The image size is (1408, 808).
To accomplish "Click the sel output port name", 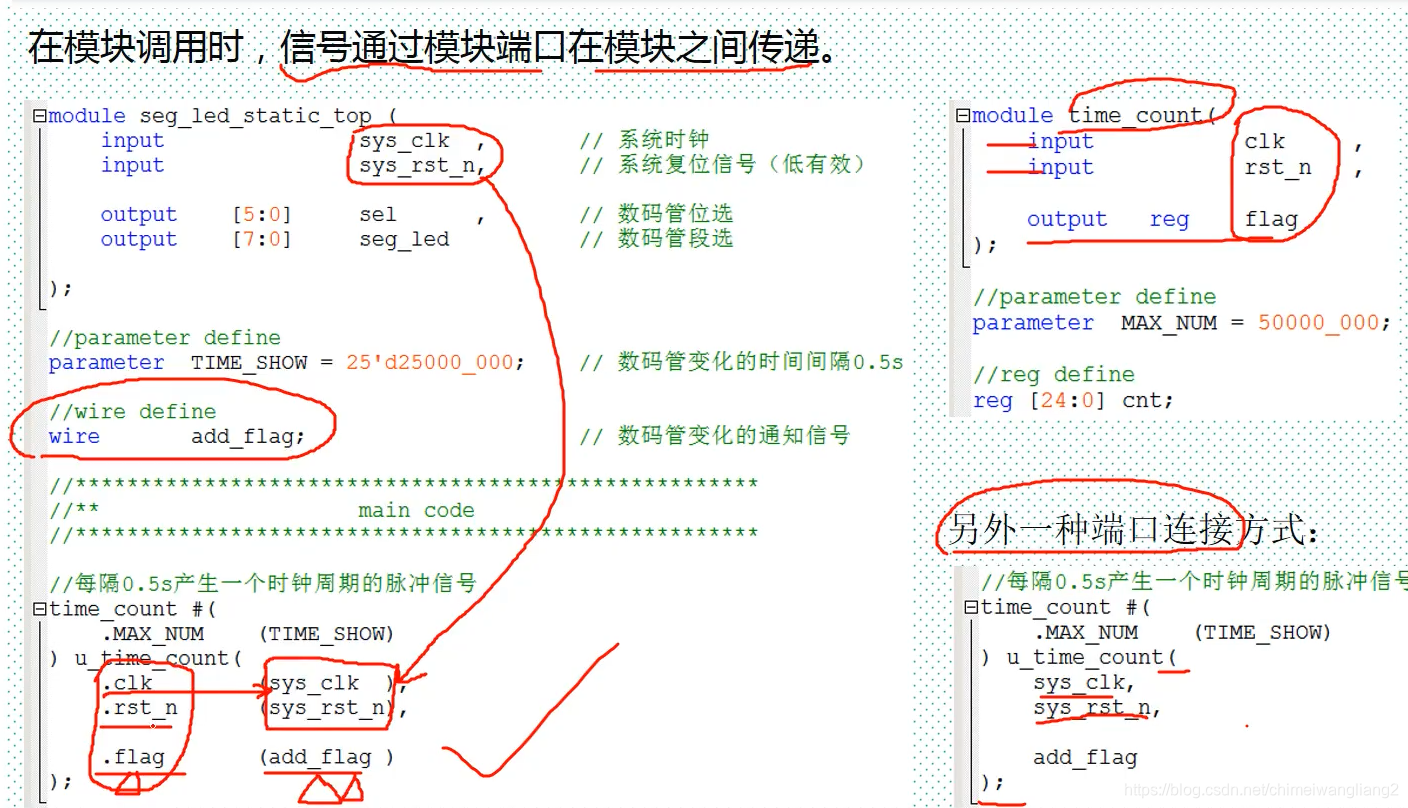I will (378, 215).
